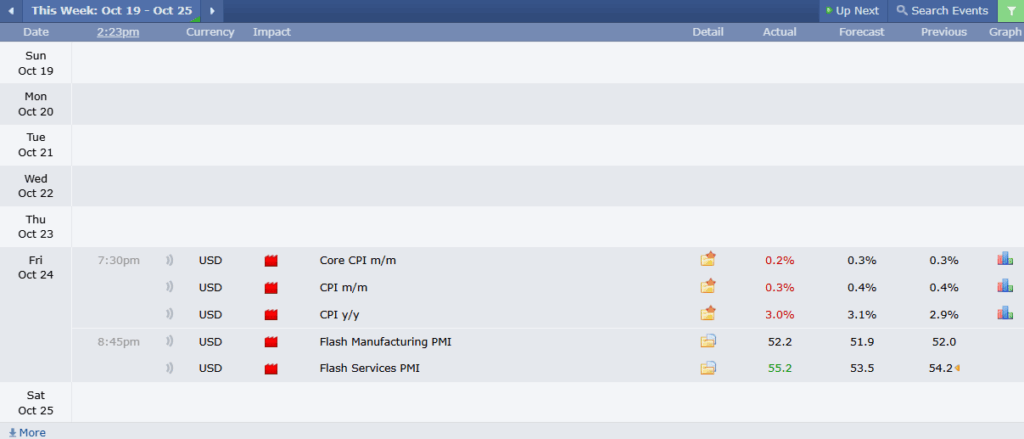Open the calendar filter icon
Viewport: 1024px width, 439px height.
pyautogui.click(x=1010, y=11)
